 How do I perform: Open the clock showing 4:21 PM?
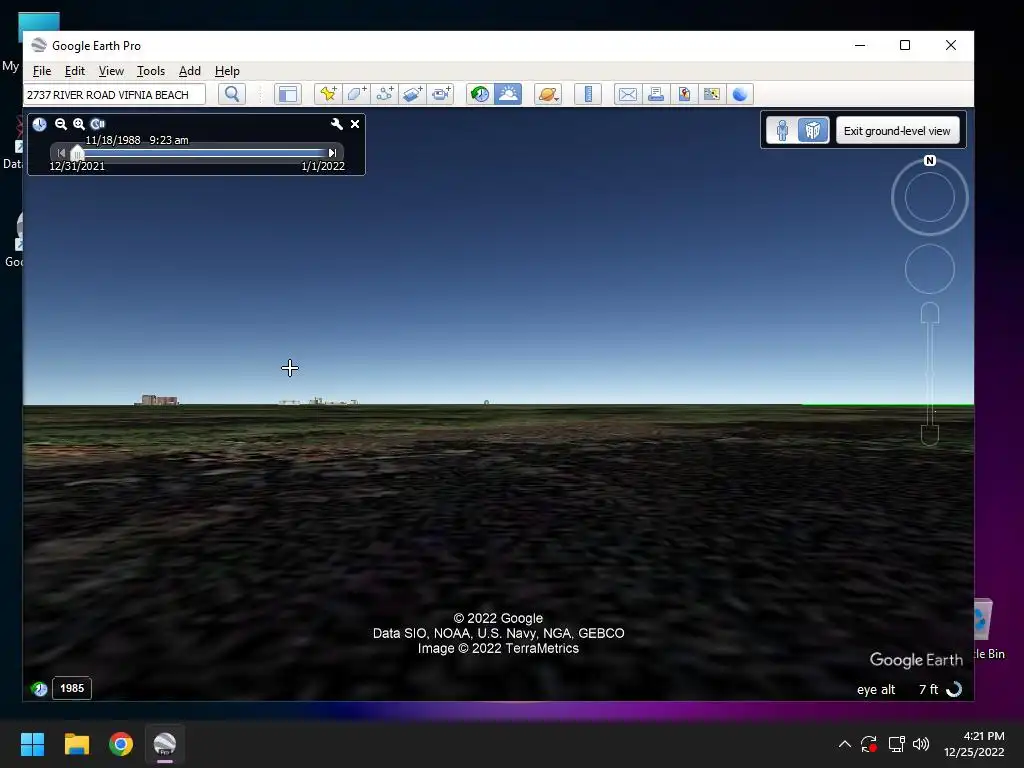pos(974,744)
